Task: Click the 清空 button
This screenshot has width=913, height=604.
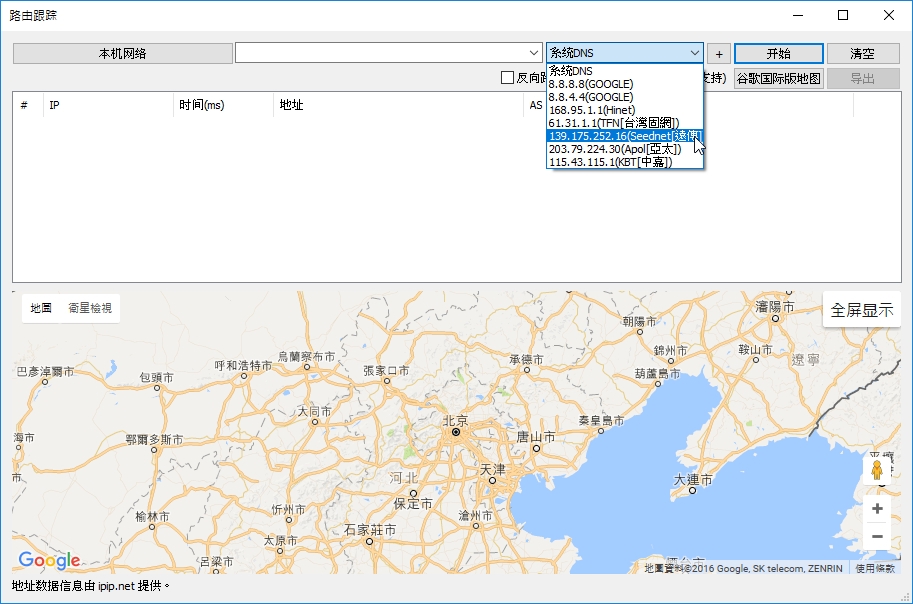Action: click(x=862, y=54)
